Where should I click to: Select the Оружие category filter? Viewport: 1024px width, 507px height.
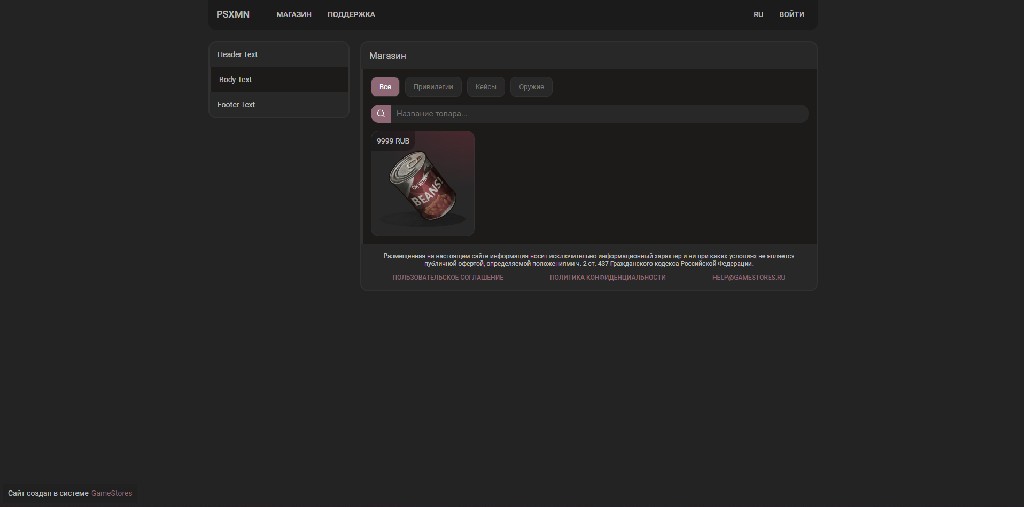point(531,87)
